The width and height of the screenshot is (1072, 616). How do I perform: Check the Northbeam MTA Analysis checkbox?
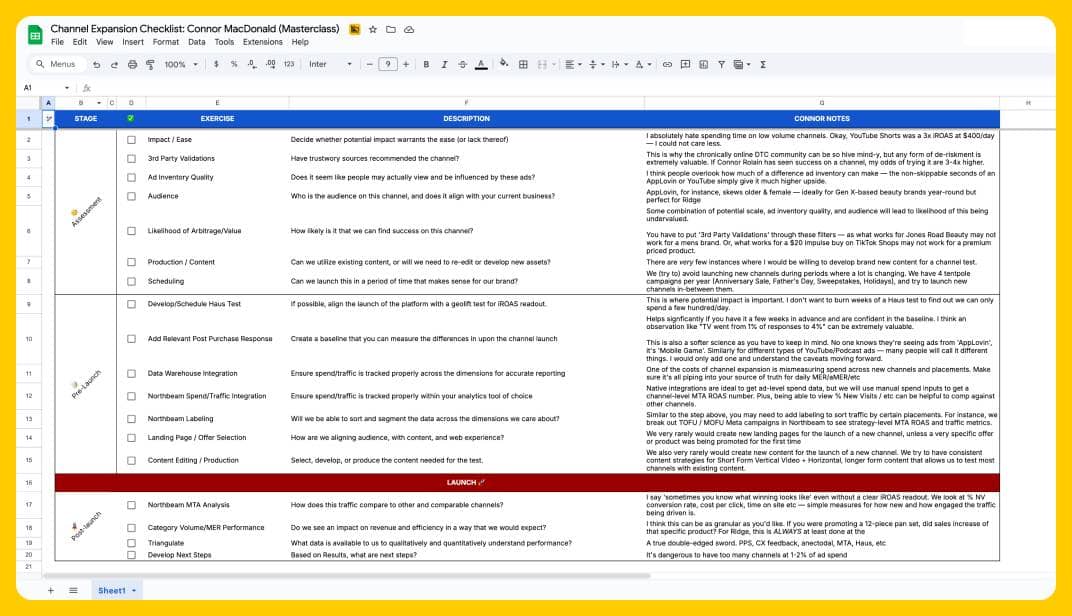pos(130,505)
